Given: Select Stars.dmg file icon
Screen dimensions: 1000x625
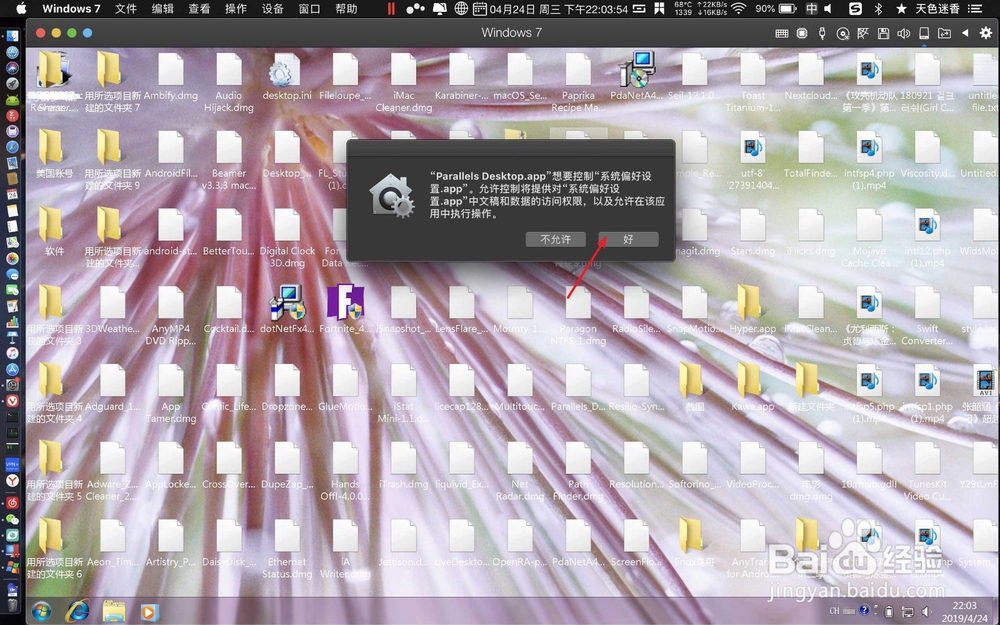Looking at the screenshot, I should pos(753,232).
